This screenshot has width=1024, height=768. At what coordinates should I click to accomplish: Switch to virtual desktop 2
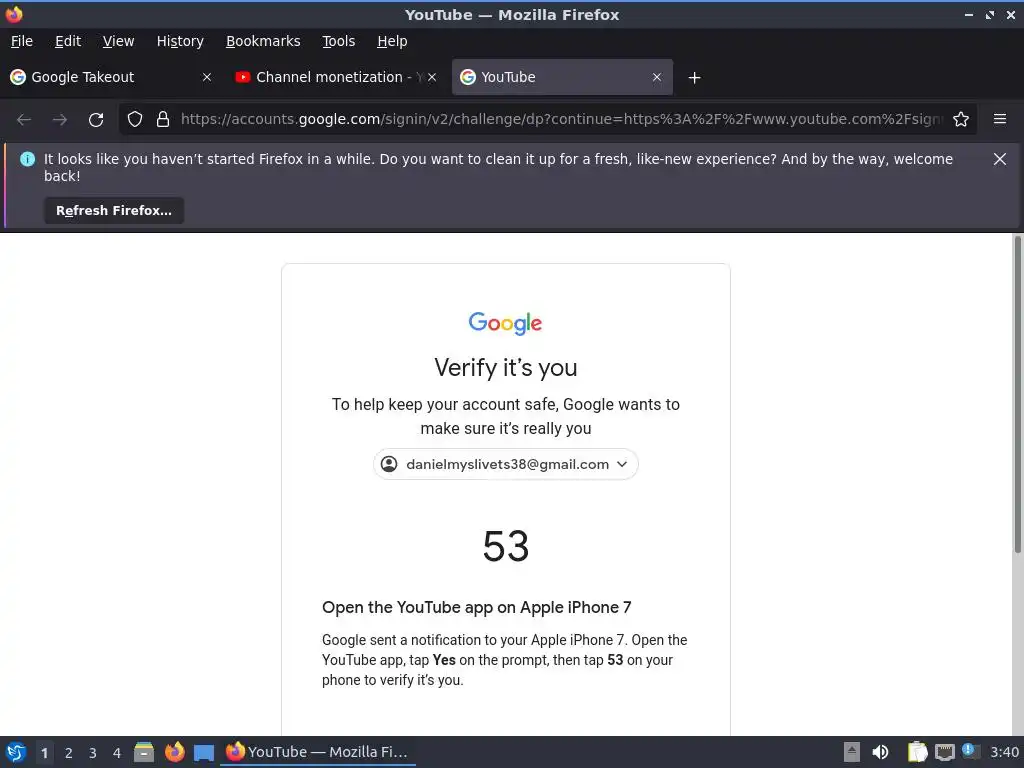pyautogui.click(x=69, y=753)
